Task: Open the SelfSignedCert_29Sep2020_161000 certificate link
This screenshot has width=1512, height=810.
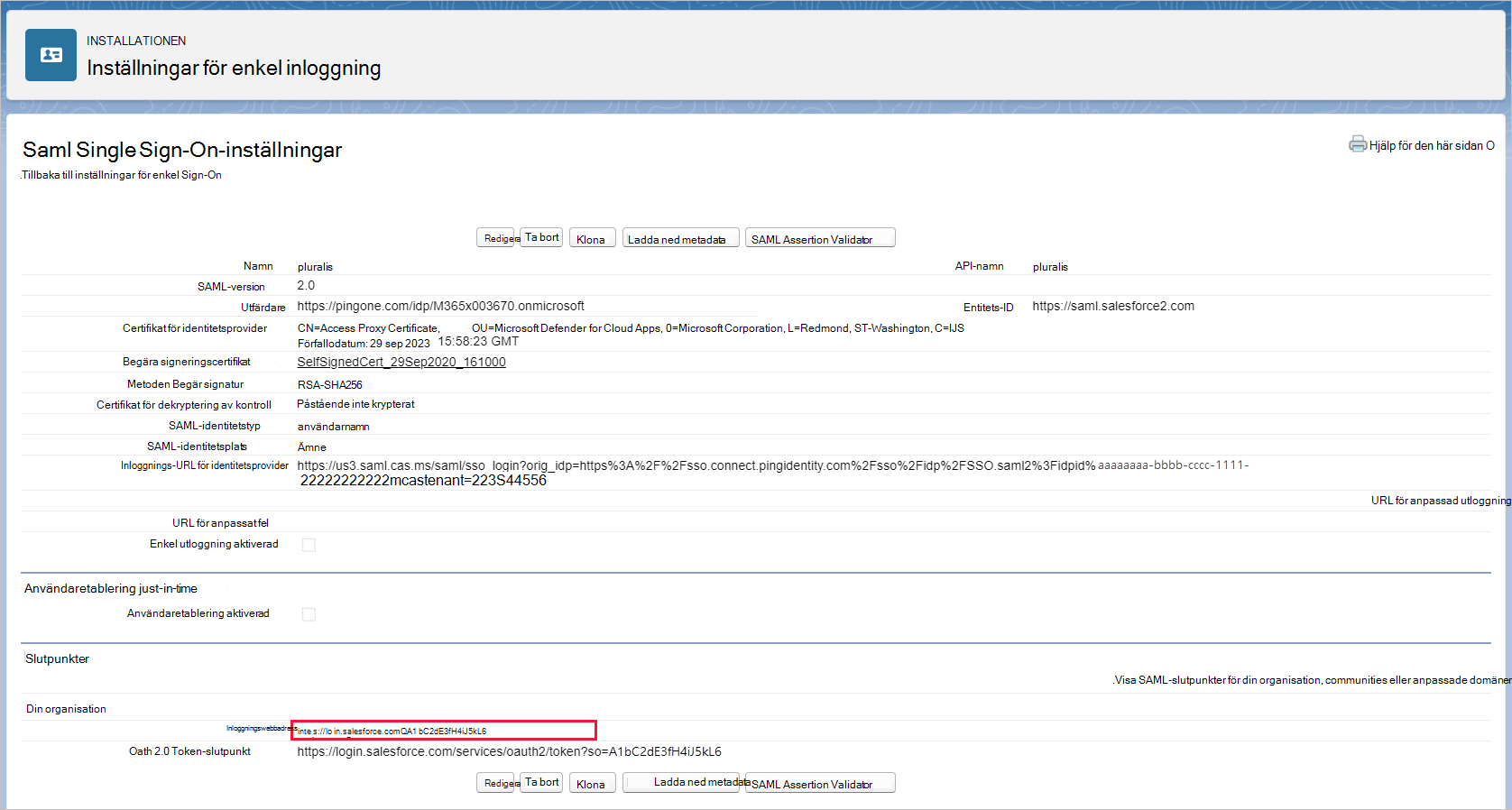Action: [401, 362]
